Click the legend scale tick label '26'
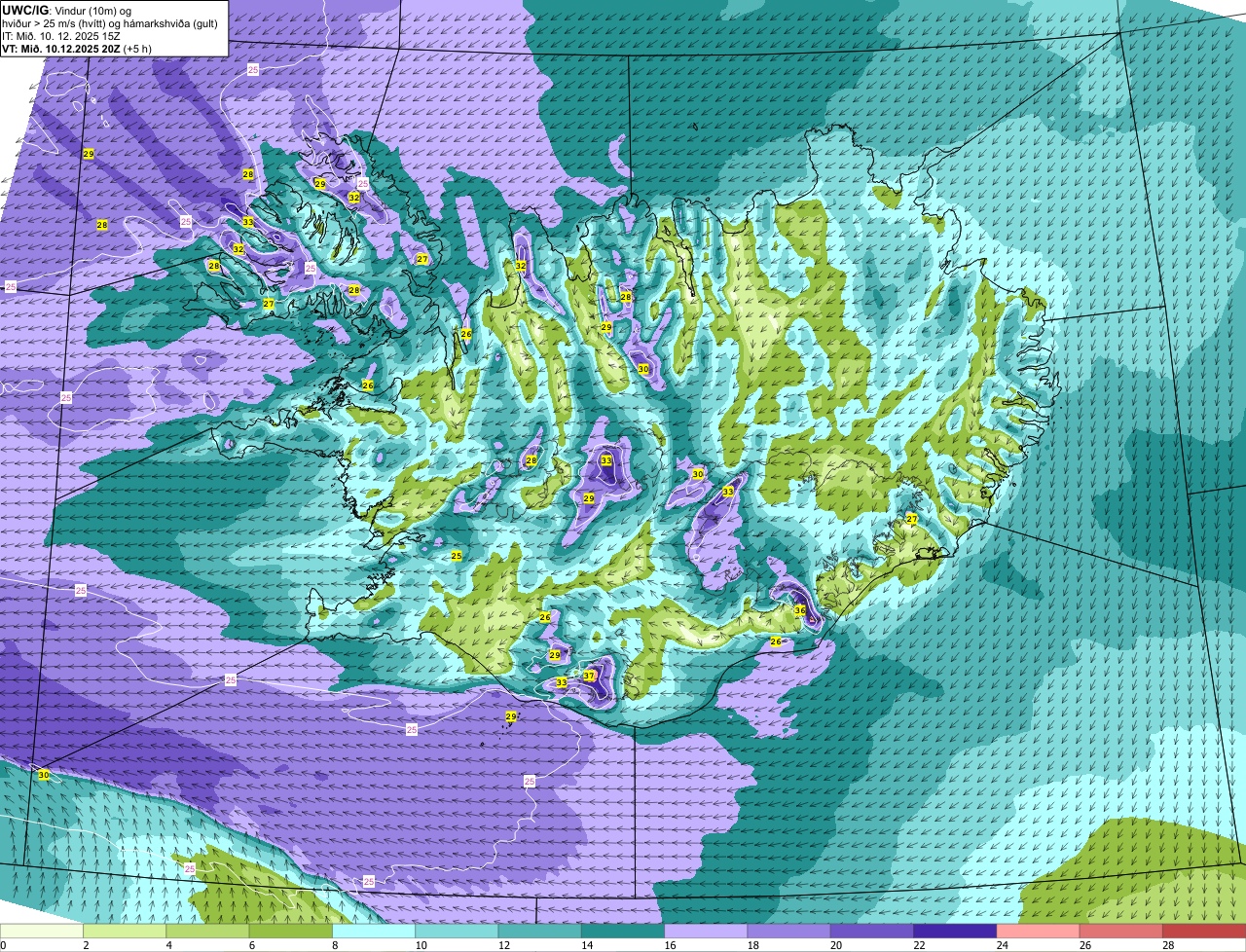This screenshot has height=952, width=1246. pos(1084,945)
